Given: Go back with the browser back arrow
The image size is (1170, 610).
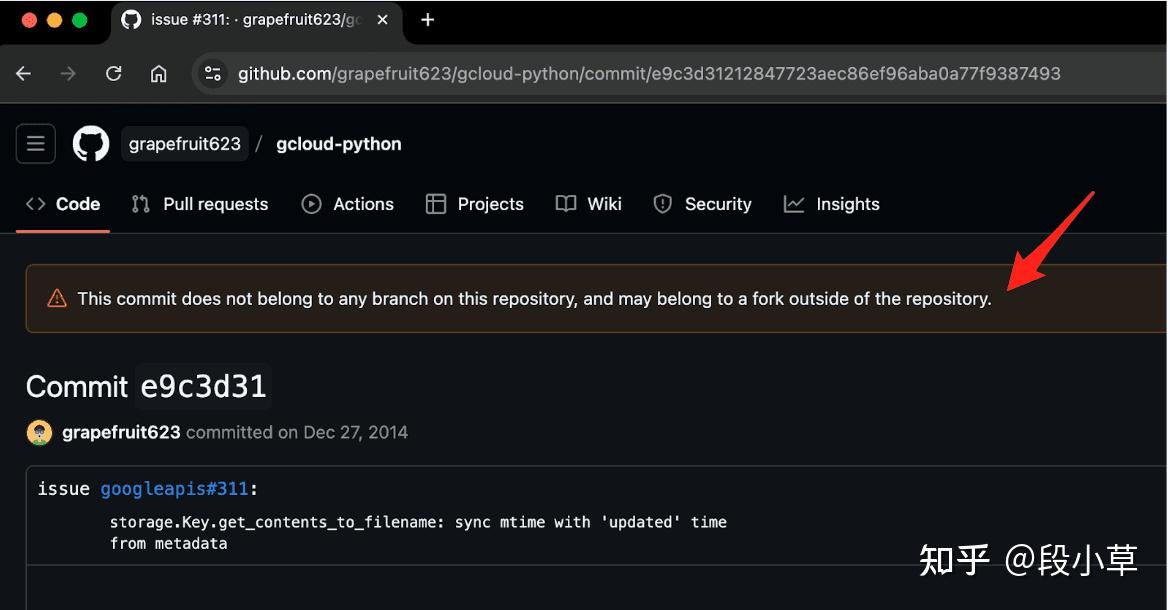Looking at the screenshot, I should (24, 73).
